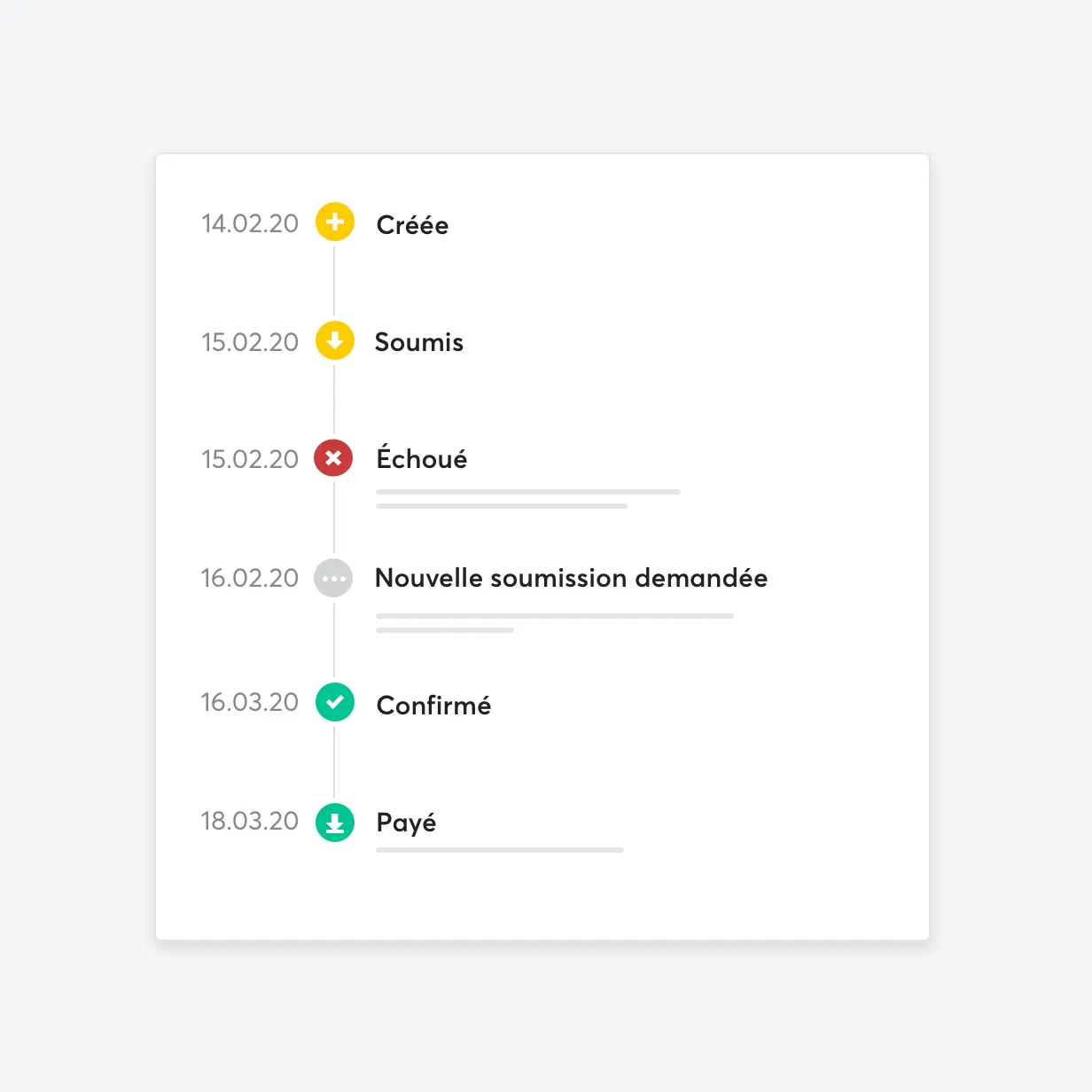Click the yellow plus icon for Créée

335,222
